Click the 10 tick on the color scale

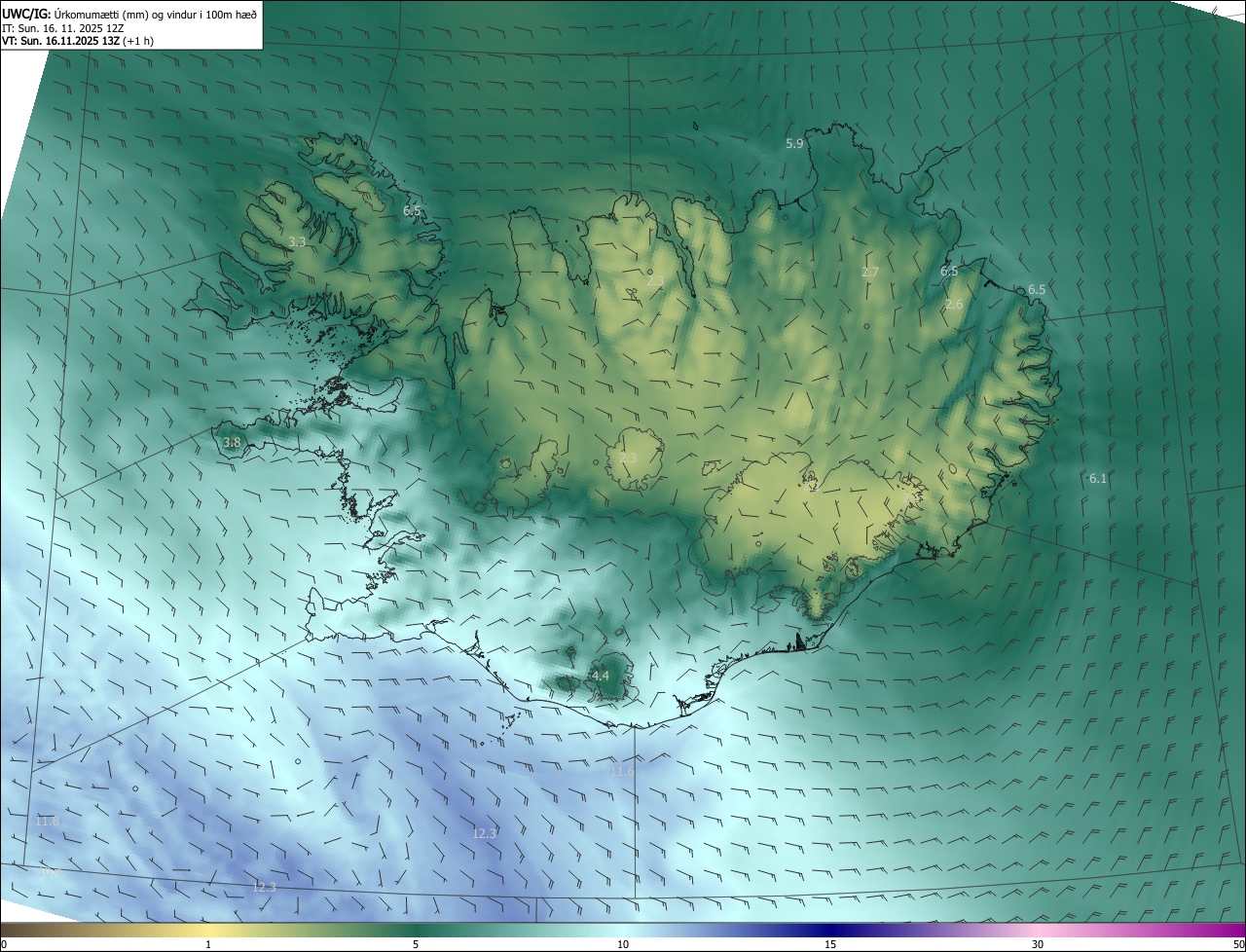click(623, 944)
